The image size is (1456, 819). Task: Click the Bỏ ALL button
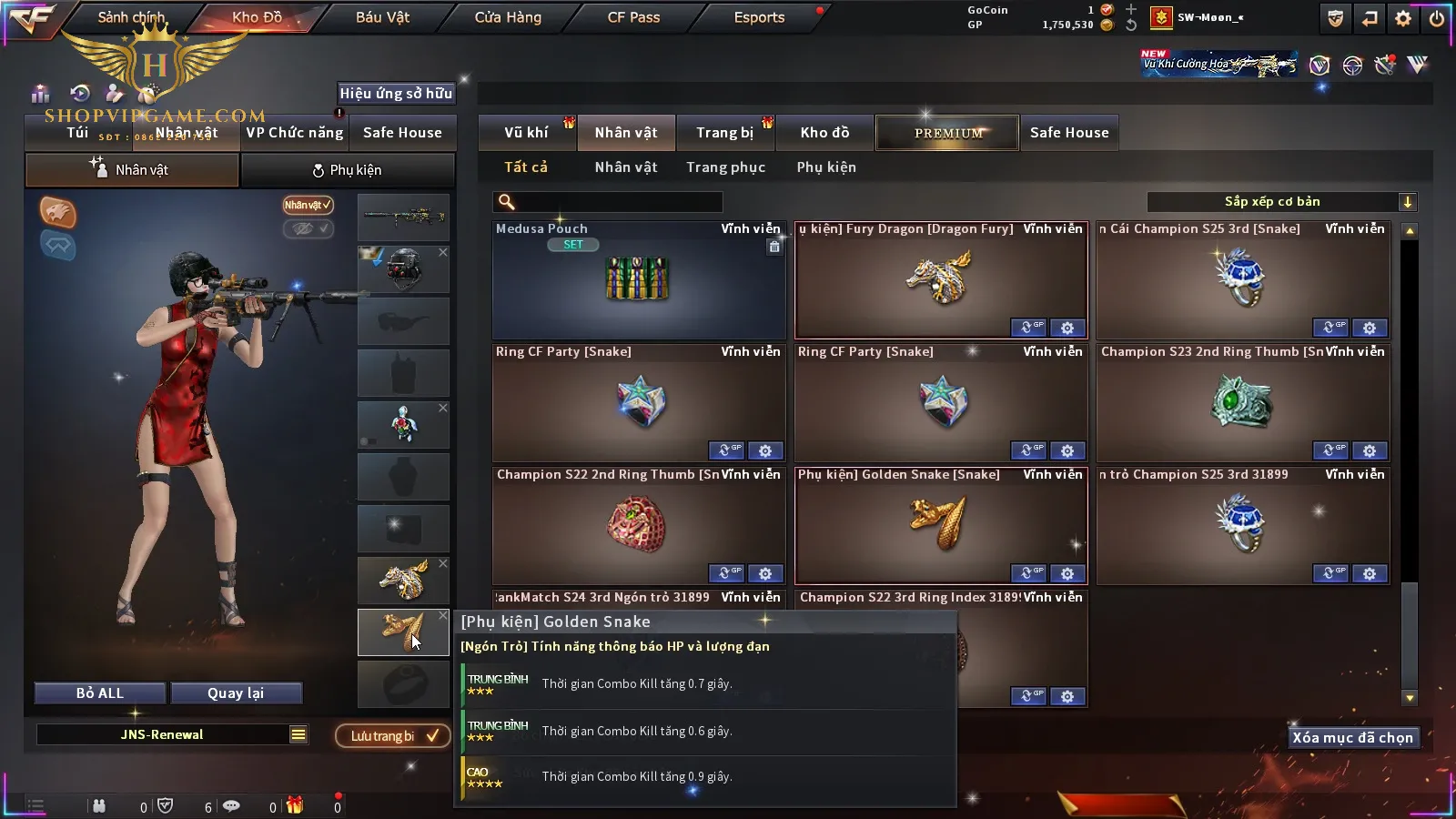click(x=100, y=693)
